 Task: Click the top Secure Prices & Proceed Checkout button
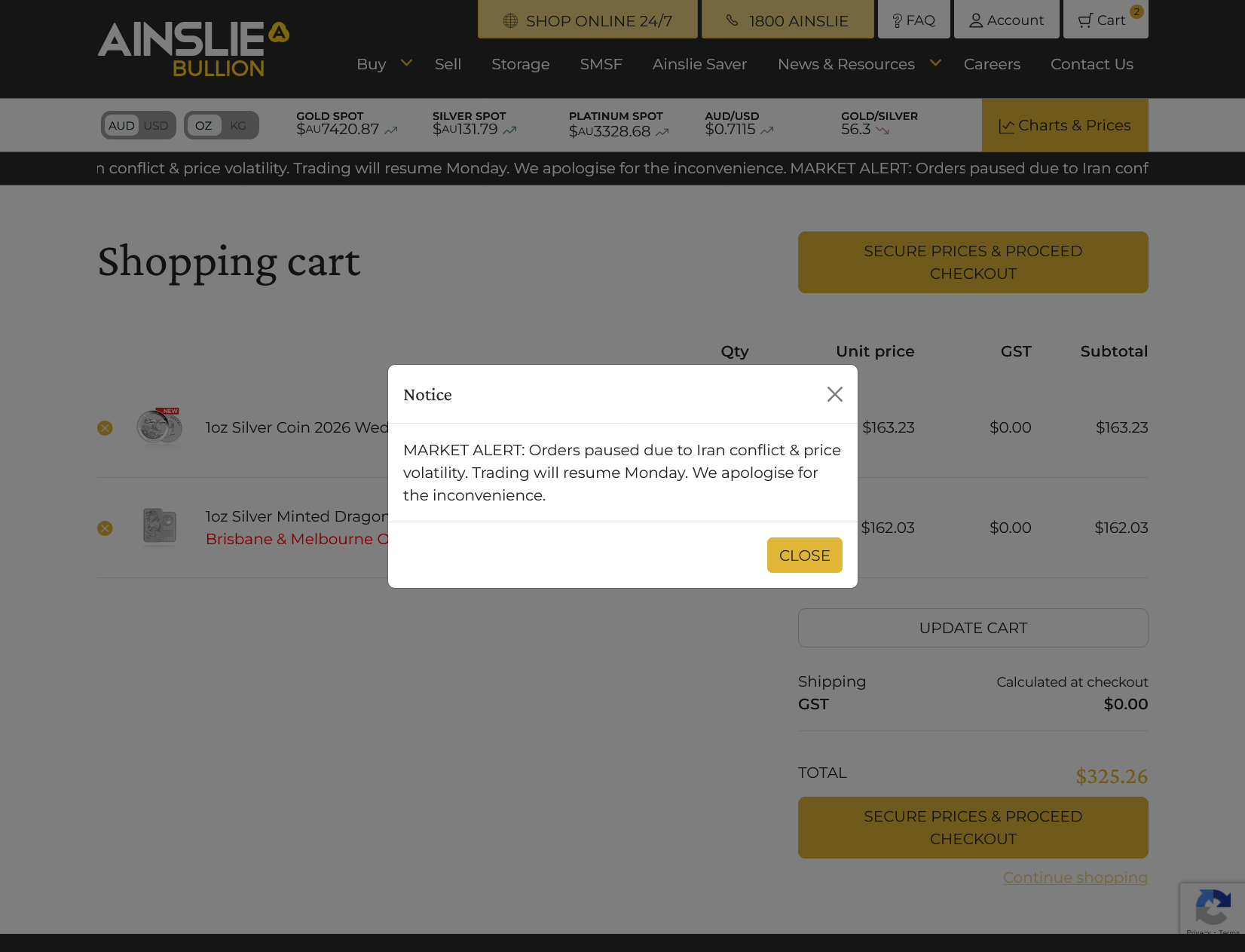tap(973, 262)
